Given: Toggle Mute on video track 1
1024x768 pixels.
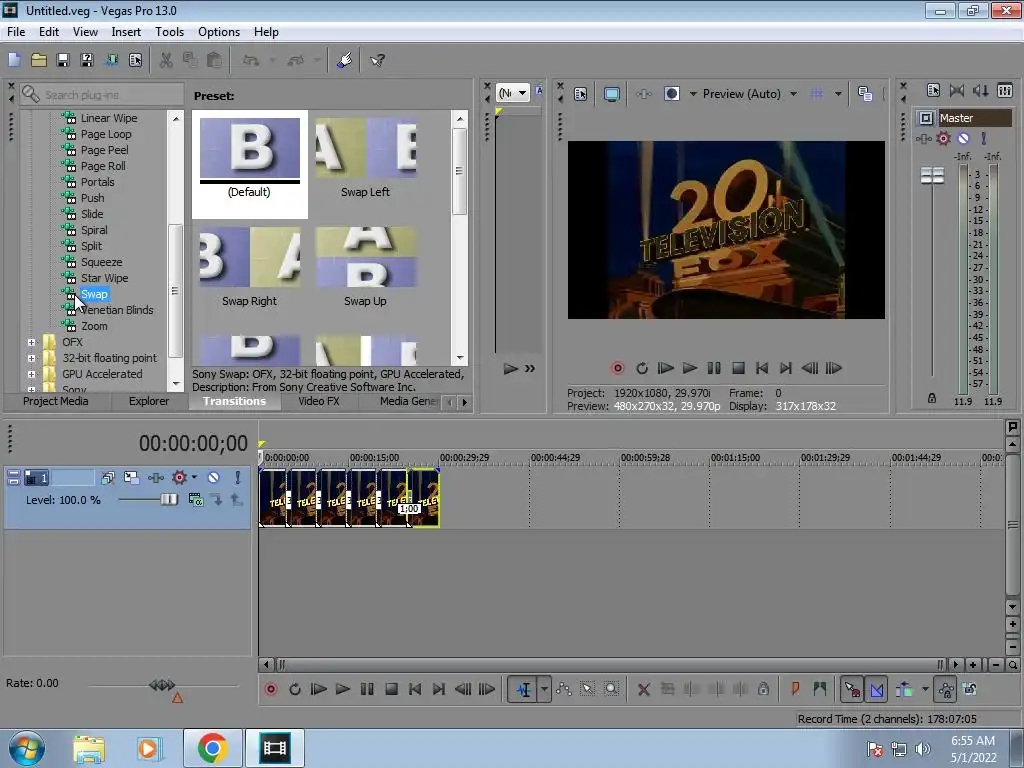Looking at the screenshot, I should point(214,478).
